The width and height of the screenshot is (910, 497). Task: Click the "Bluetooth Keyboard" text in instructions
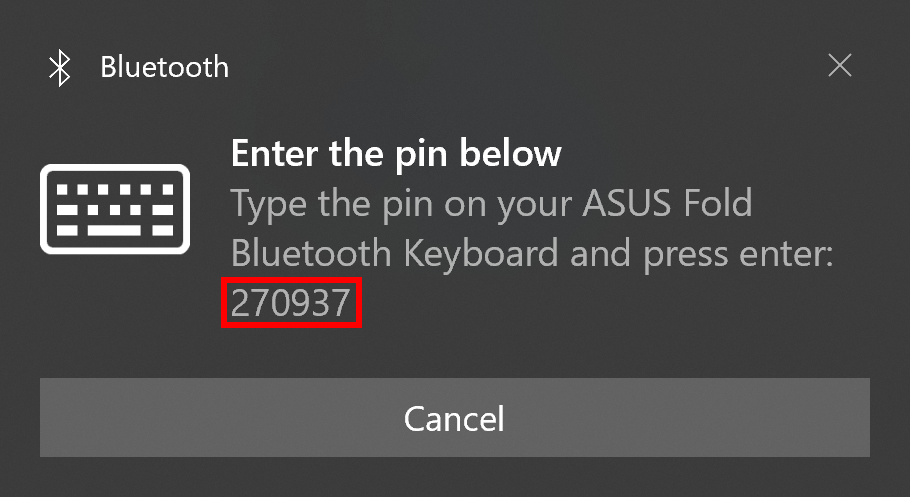coord(395,253)
